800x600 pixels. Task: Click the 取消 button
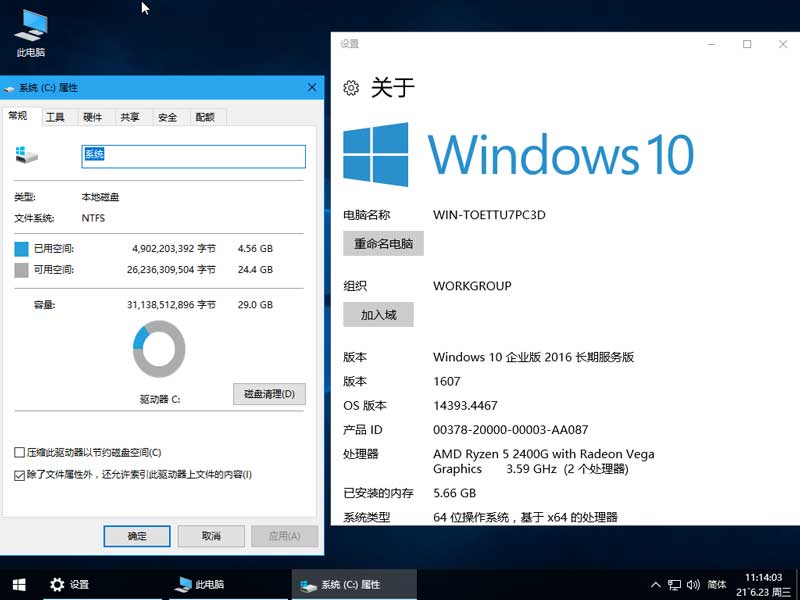click(211, 536)
